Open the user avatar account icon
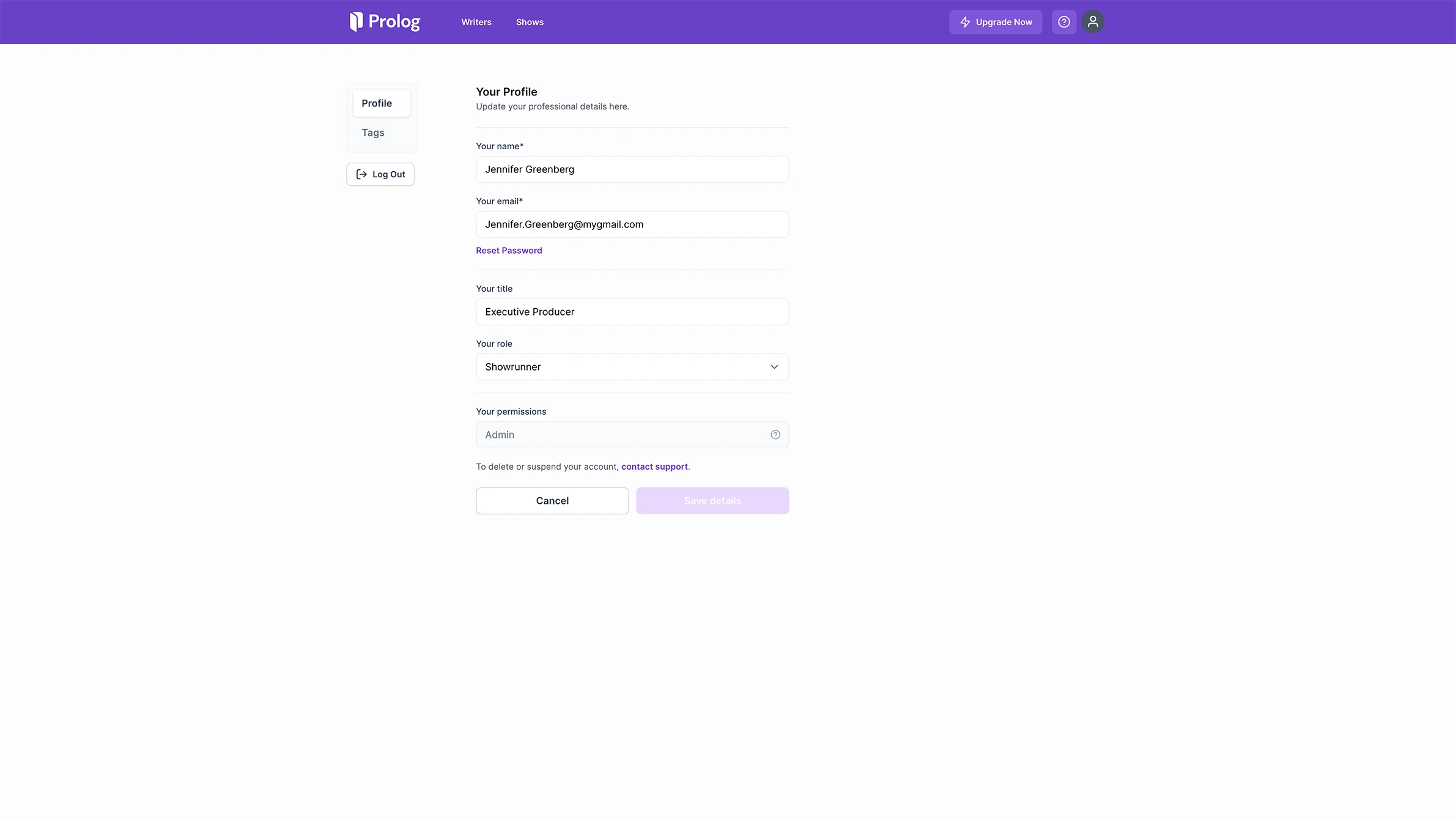The width and height of the screenshot is (1456, 820). click(x=1093, y=22)
